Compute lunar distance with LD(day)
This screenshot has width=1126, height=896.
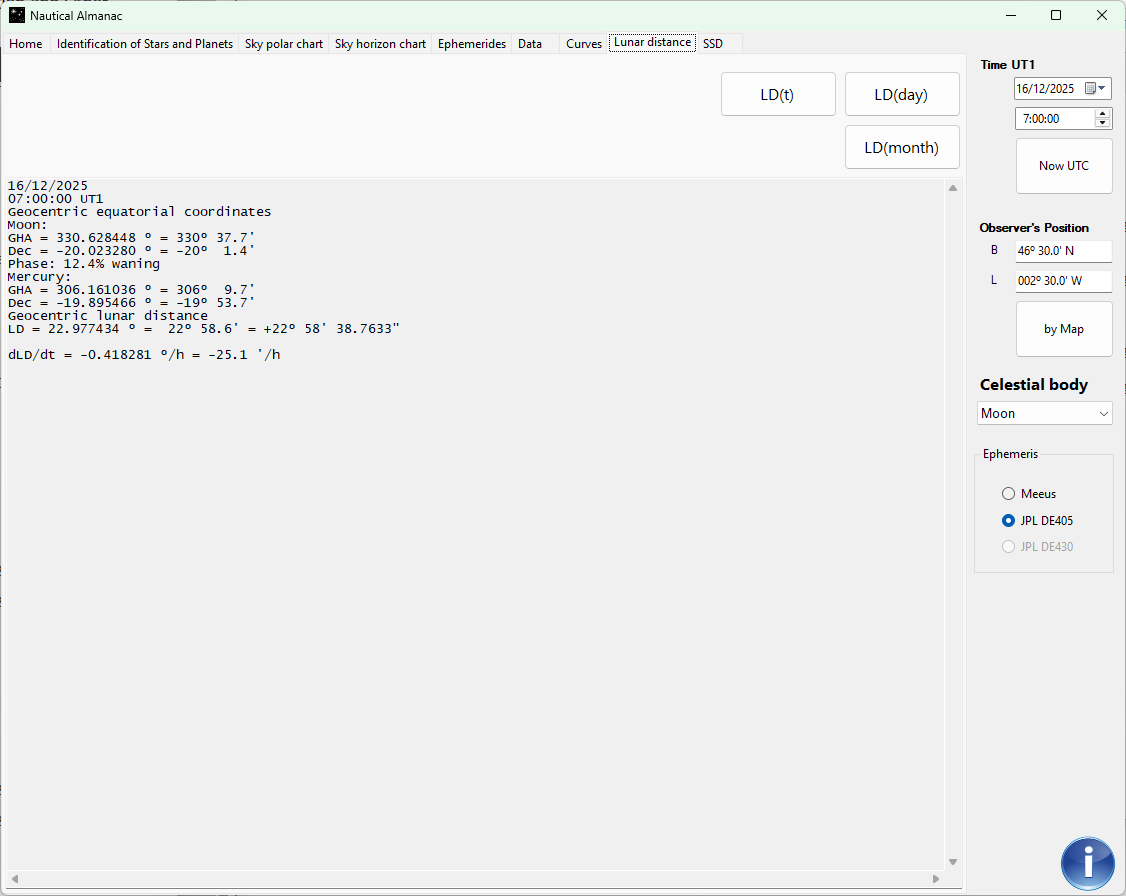click(x=901, y=95)
